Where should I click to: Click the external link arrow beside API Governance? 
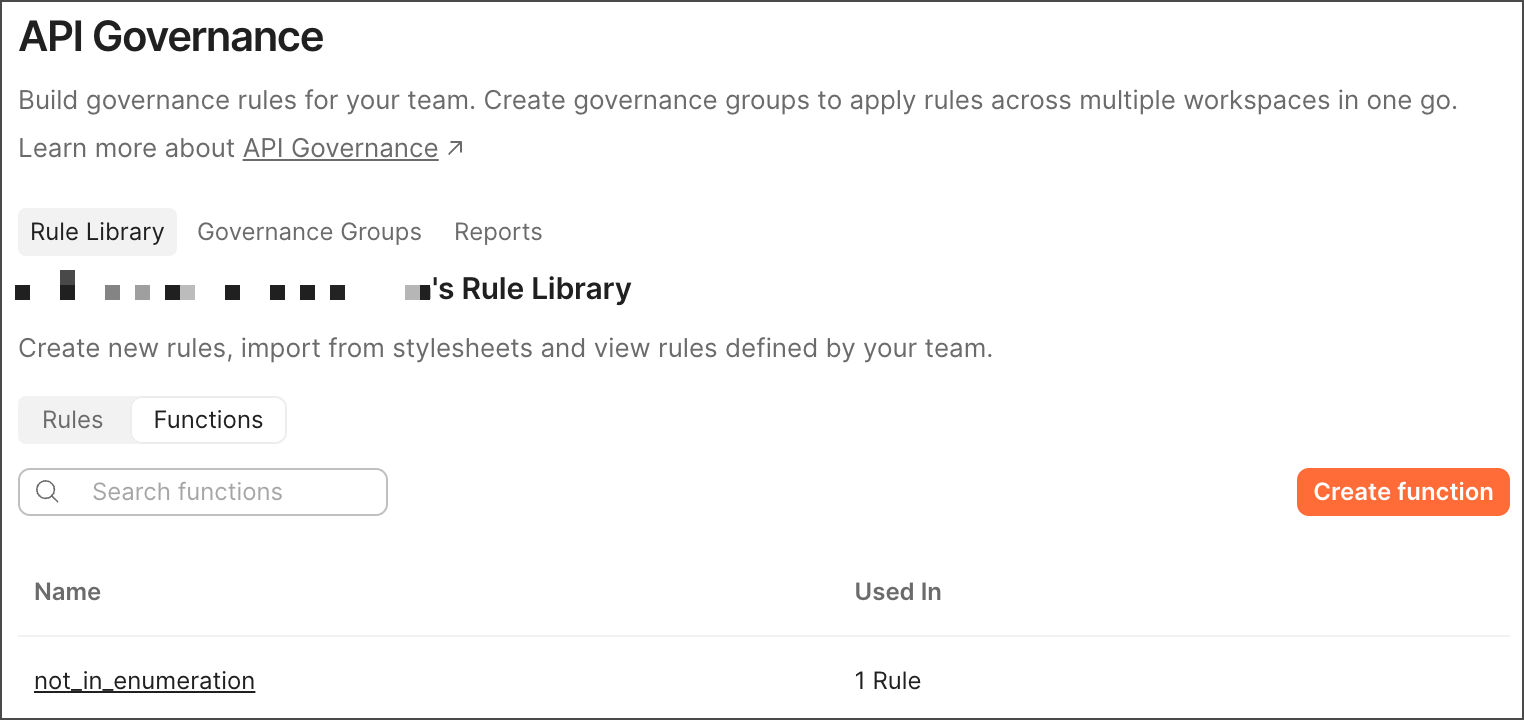coord(456,146)
